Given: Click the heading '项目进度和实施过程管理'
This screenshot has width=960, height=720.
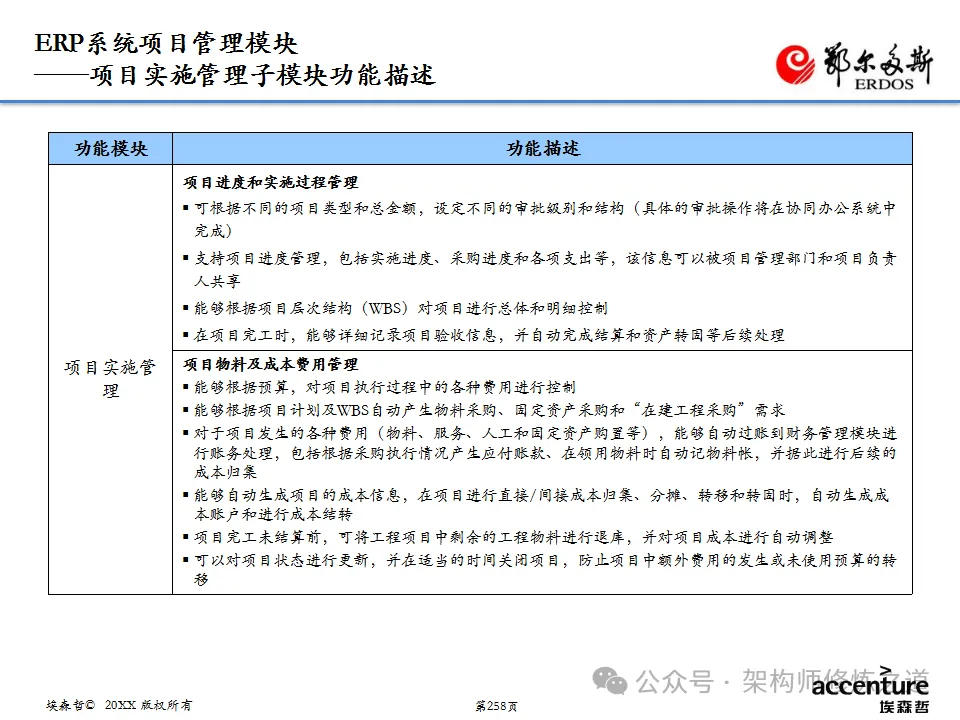Looking at the screenshot, I should (271, 182).
